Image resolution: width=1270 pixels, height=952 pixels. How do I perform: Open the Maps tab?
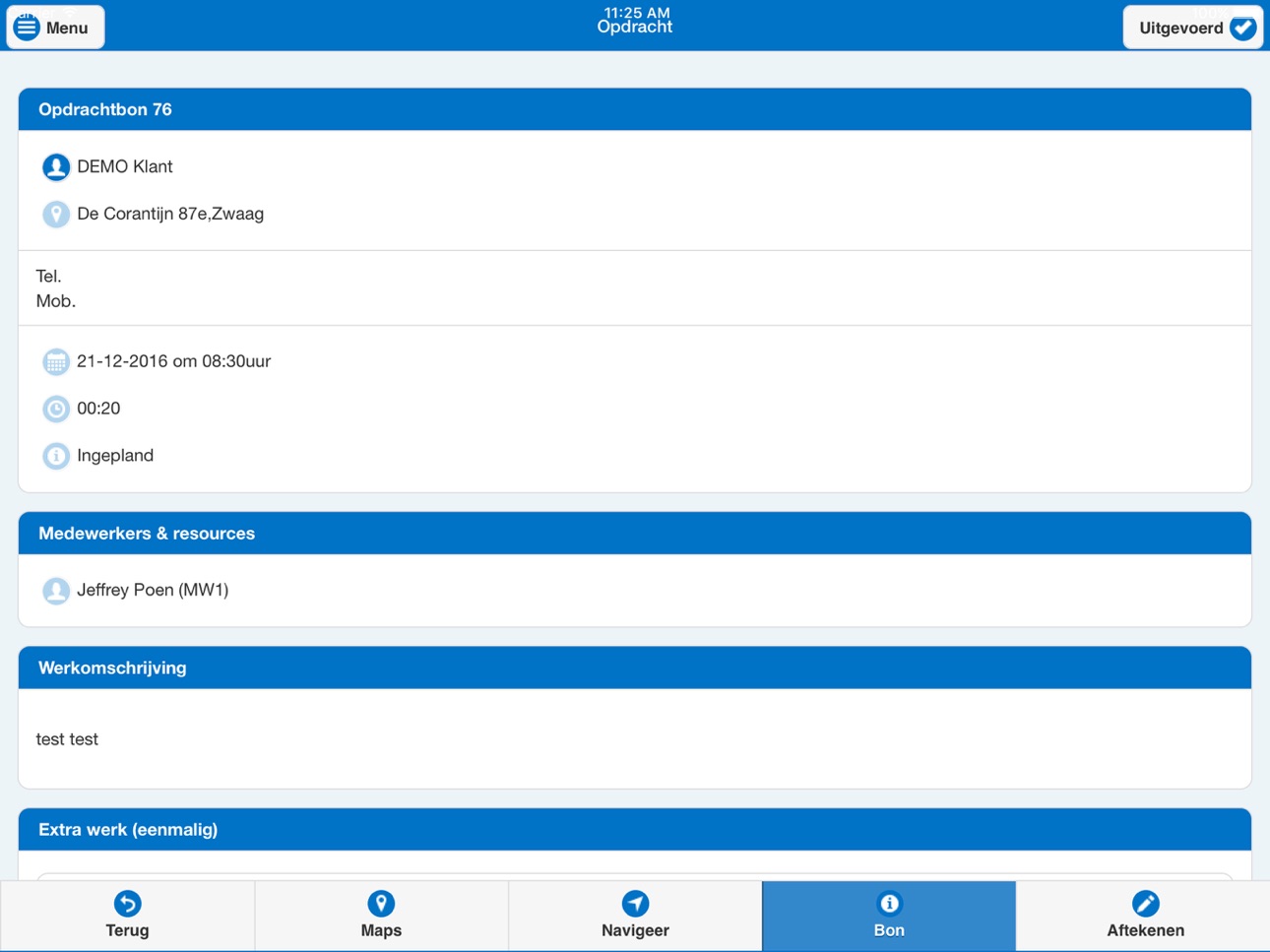coord(381,916)
